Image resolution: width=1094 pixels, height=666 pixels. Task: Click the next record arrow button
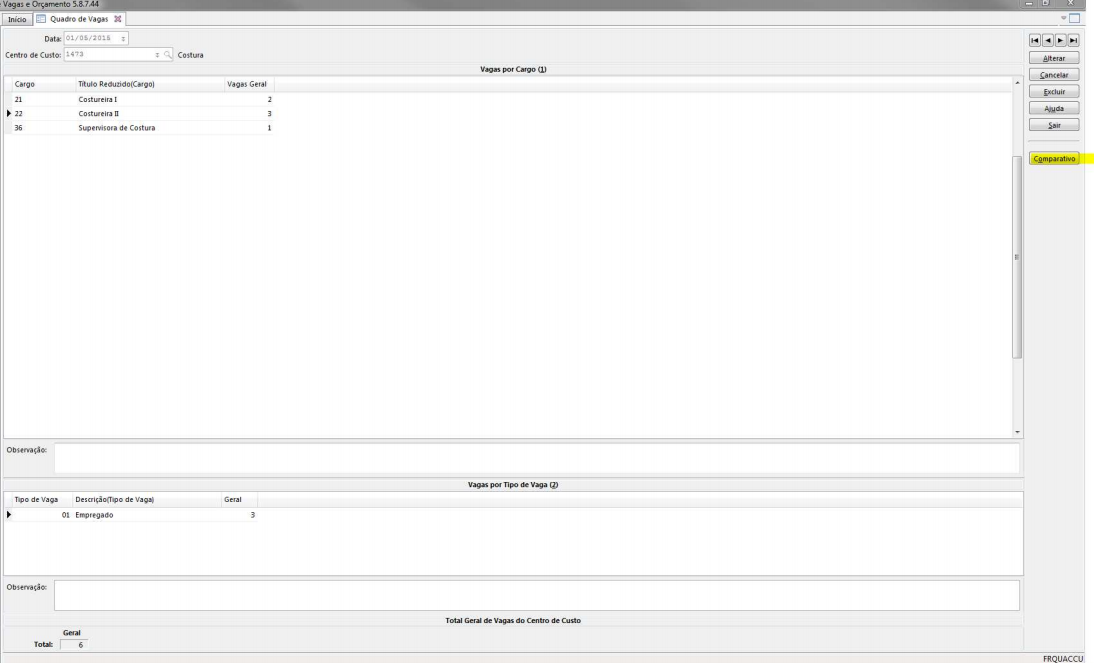(x=1061, y=40)
